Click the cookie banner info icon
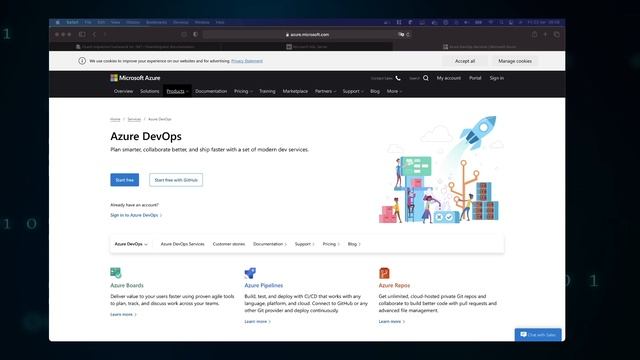The image size is (640, 360). point(82,61)
